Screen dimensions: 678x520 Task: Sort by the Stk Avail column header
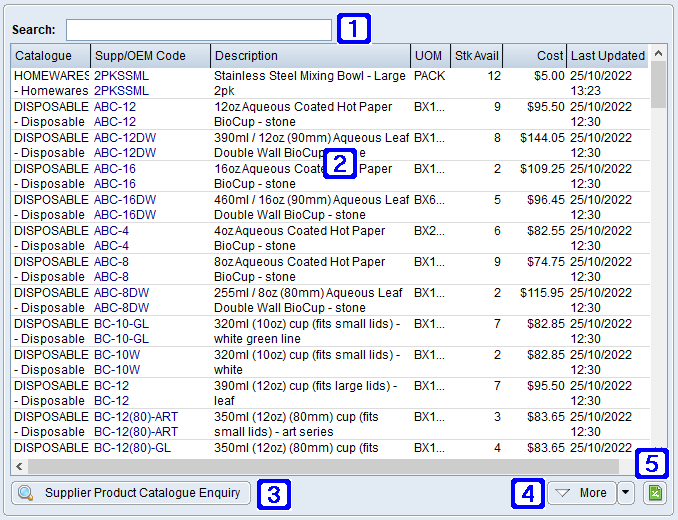pos(477,56)
